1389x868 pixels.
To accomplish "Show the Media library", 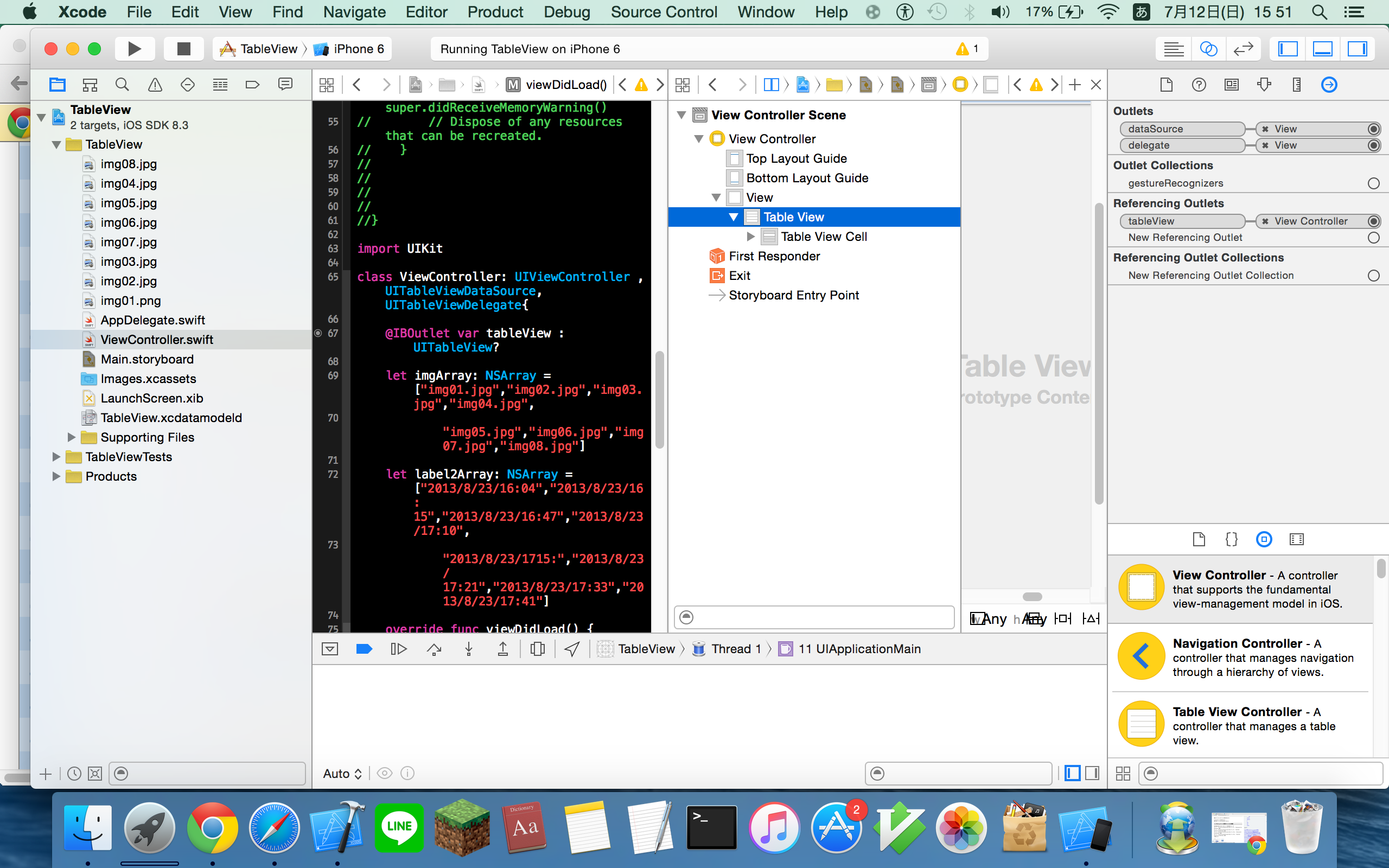I will coord(1297,539).
